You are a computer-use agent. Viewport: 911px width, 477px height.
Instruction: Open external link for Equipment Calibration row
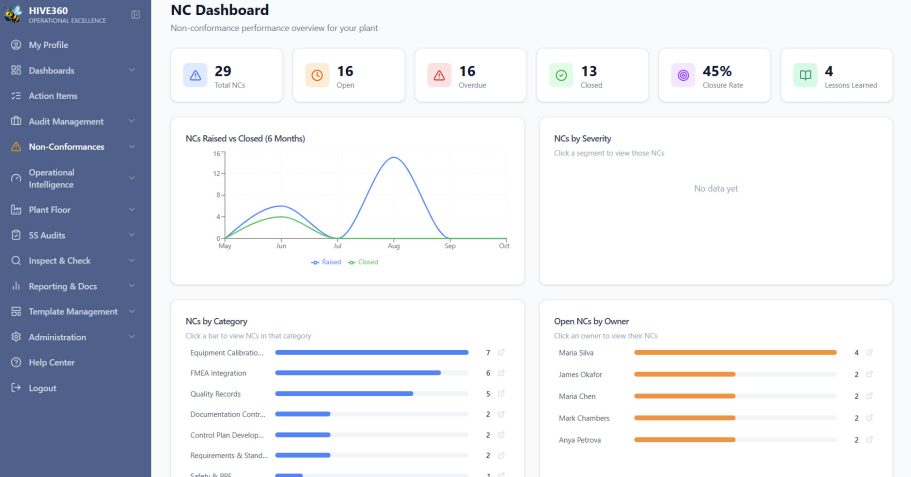point(501,353)
